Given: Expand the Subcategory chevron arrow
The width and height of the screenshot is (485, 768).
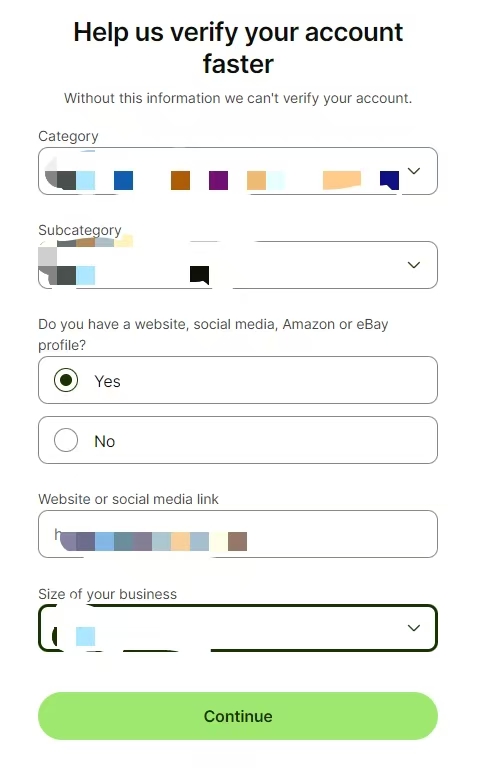Looking at the screenshot, I should coord(414,265).
